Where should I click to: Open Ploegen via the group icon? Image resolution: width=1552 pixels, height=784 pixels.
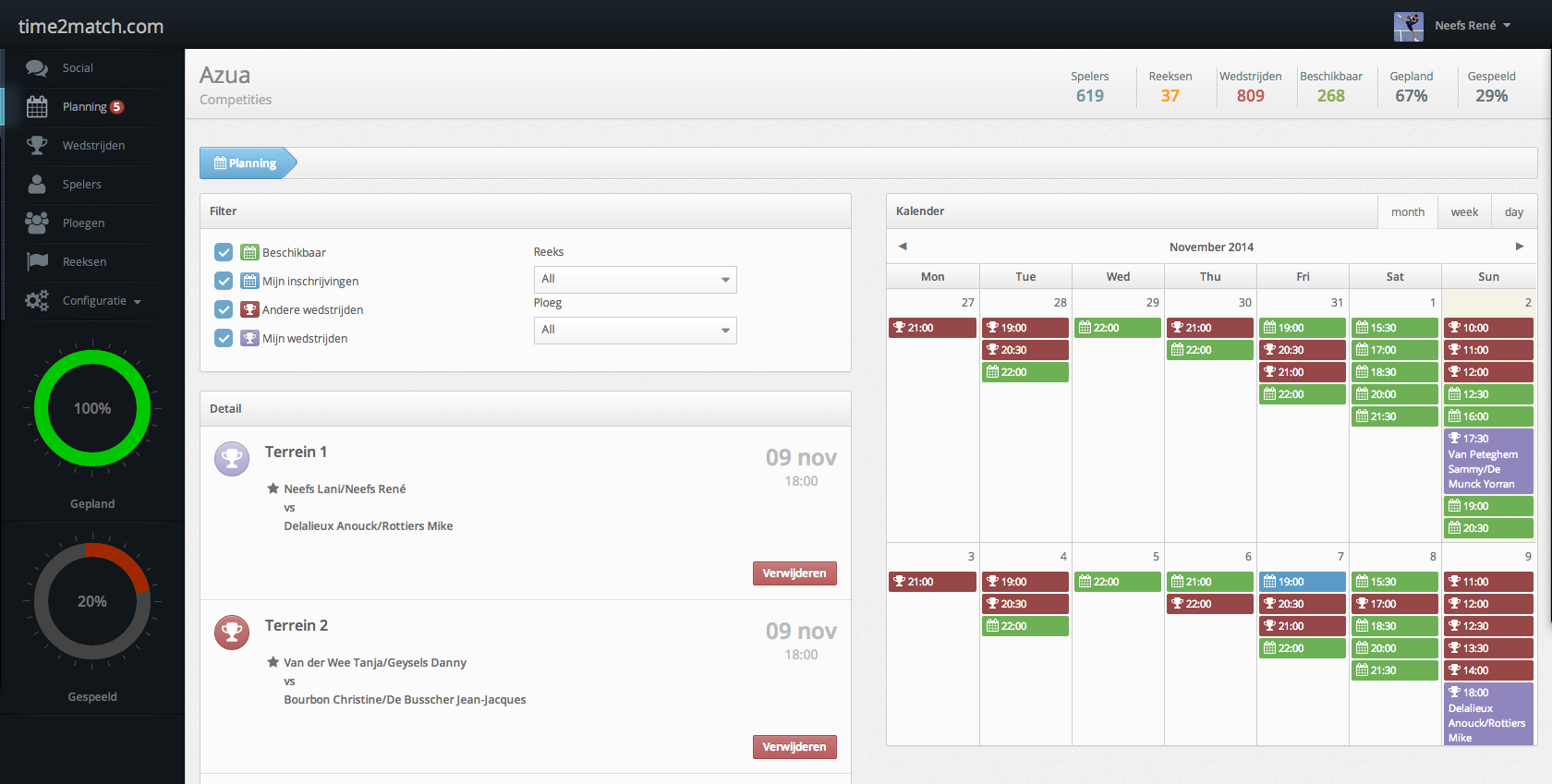37,223
